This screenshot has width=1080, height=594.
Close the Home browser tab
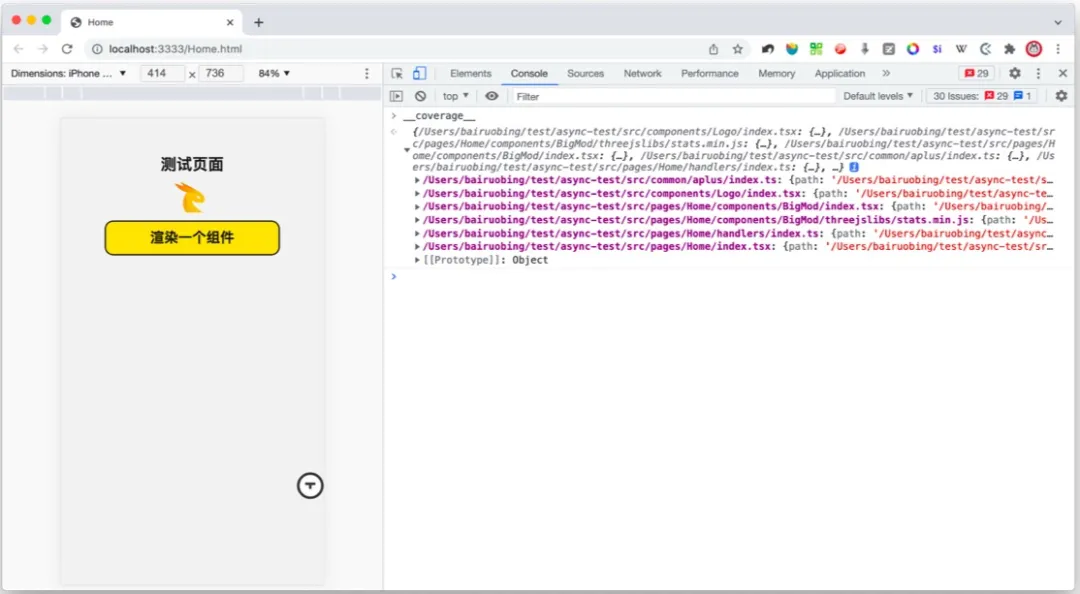point(230,22)
